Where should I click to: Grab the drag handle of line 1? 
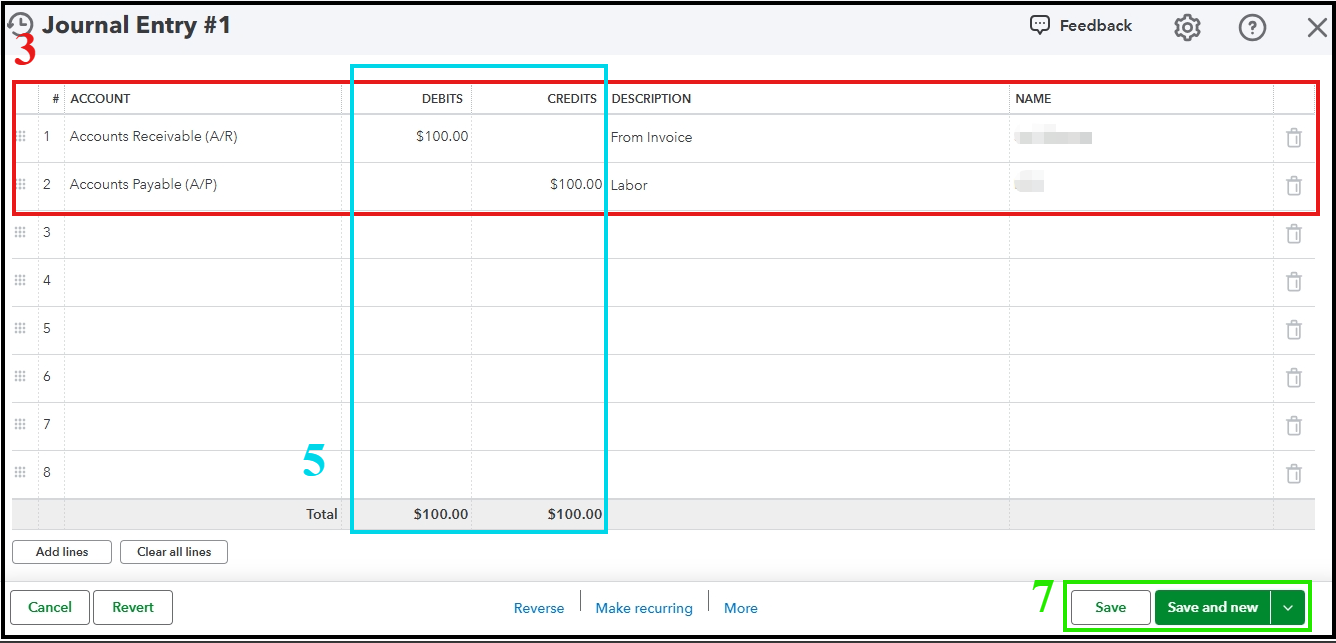point(20,137)
